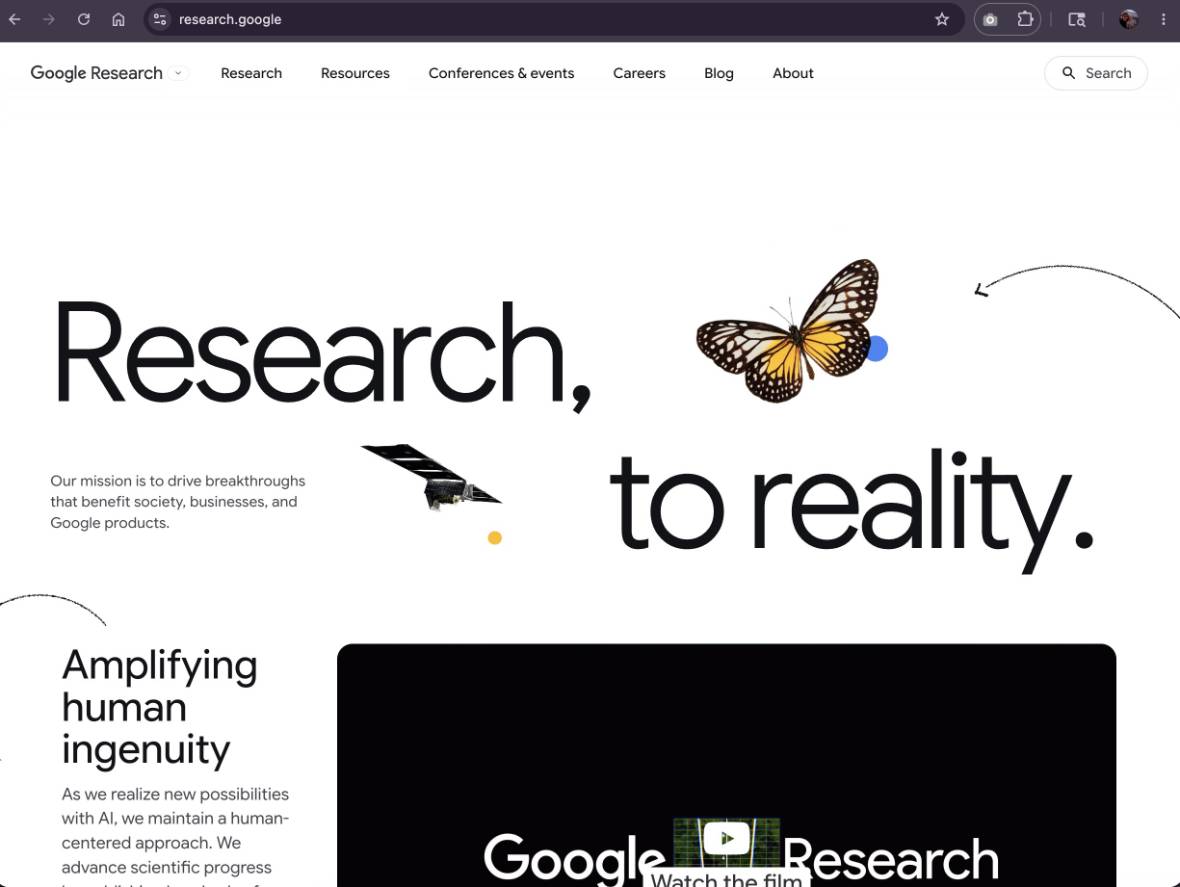Open the About menu
Screen dimensions: 1180x887
[x=792, y=73]
